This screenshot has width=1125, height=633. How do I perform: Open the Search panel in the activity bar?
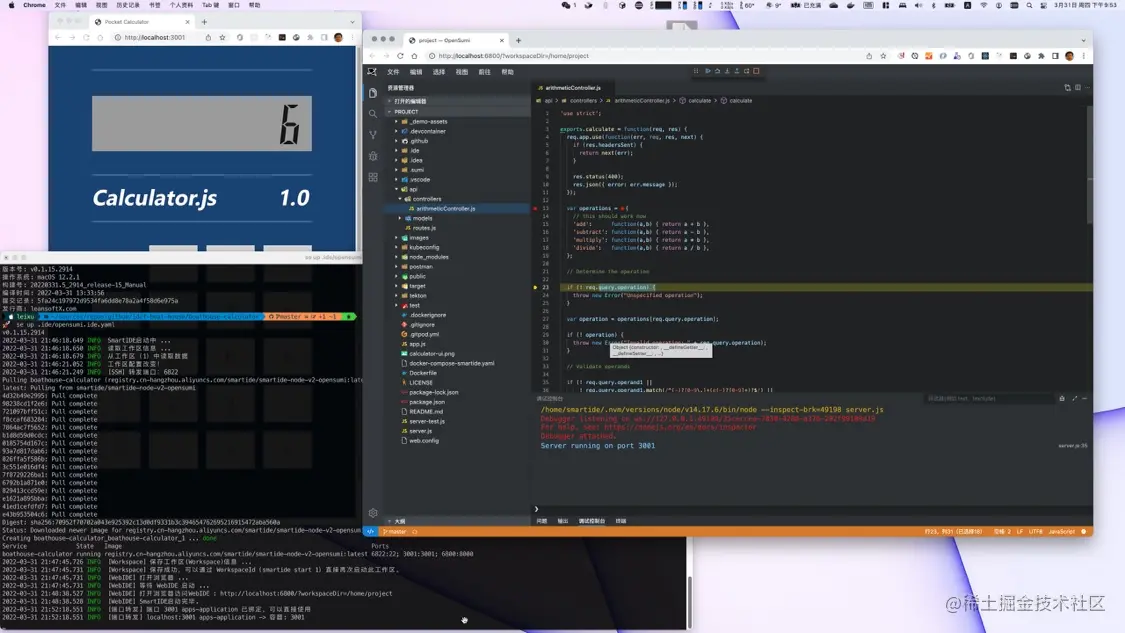pos(373,114)
